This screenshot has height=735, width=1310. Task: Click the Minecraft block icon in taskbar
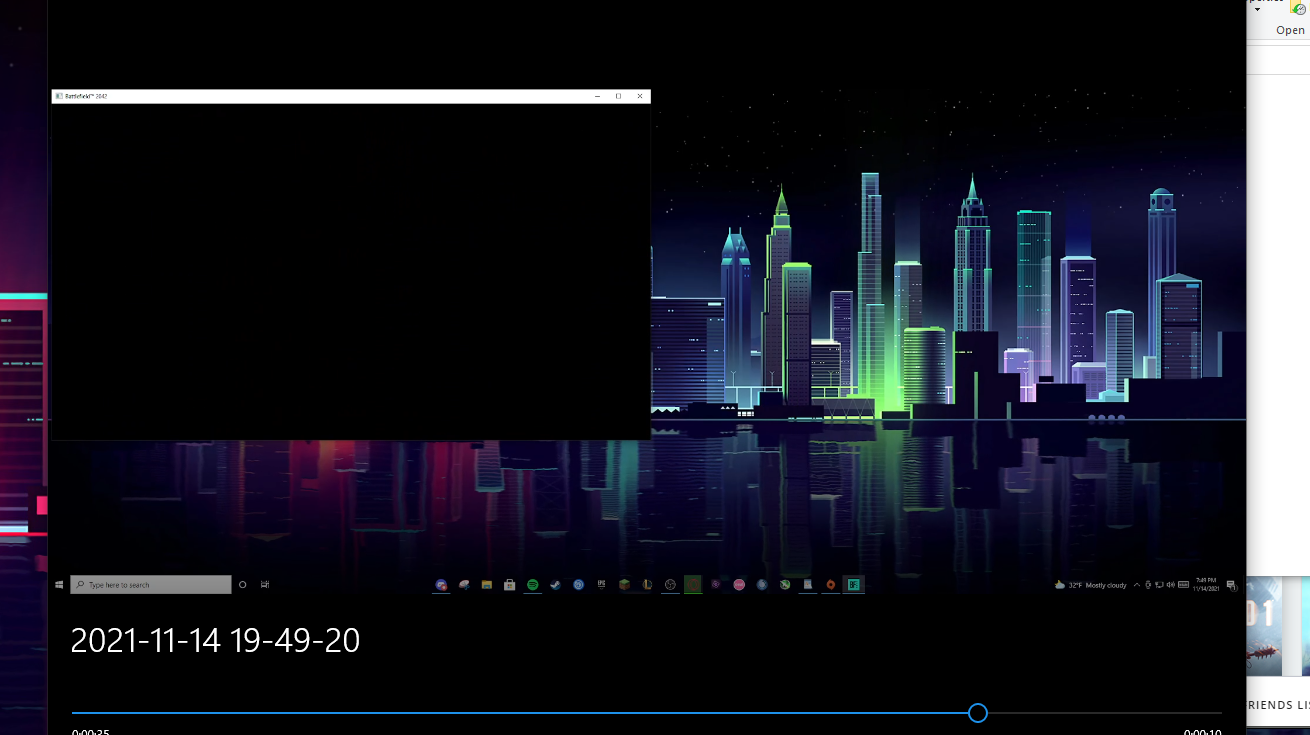624,585
